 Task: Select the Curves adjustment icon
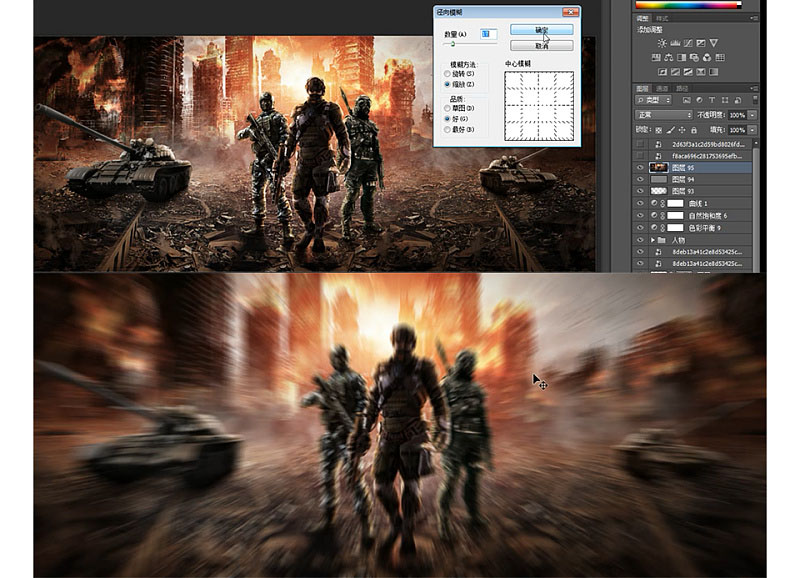click(687, 43)
